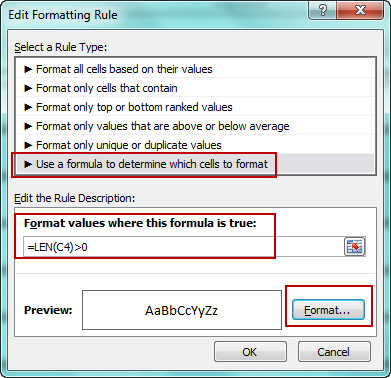Select 'Format only unique or duplicate values'
The height and width of the screenshot is (378, 391).
(195, 145)
